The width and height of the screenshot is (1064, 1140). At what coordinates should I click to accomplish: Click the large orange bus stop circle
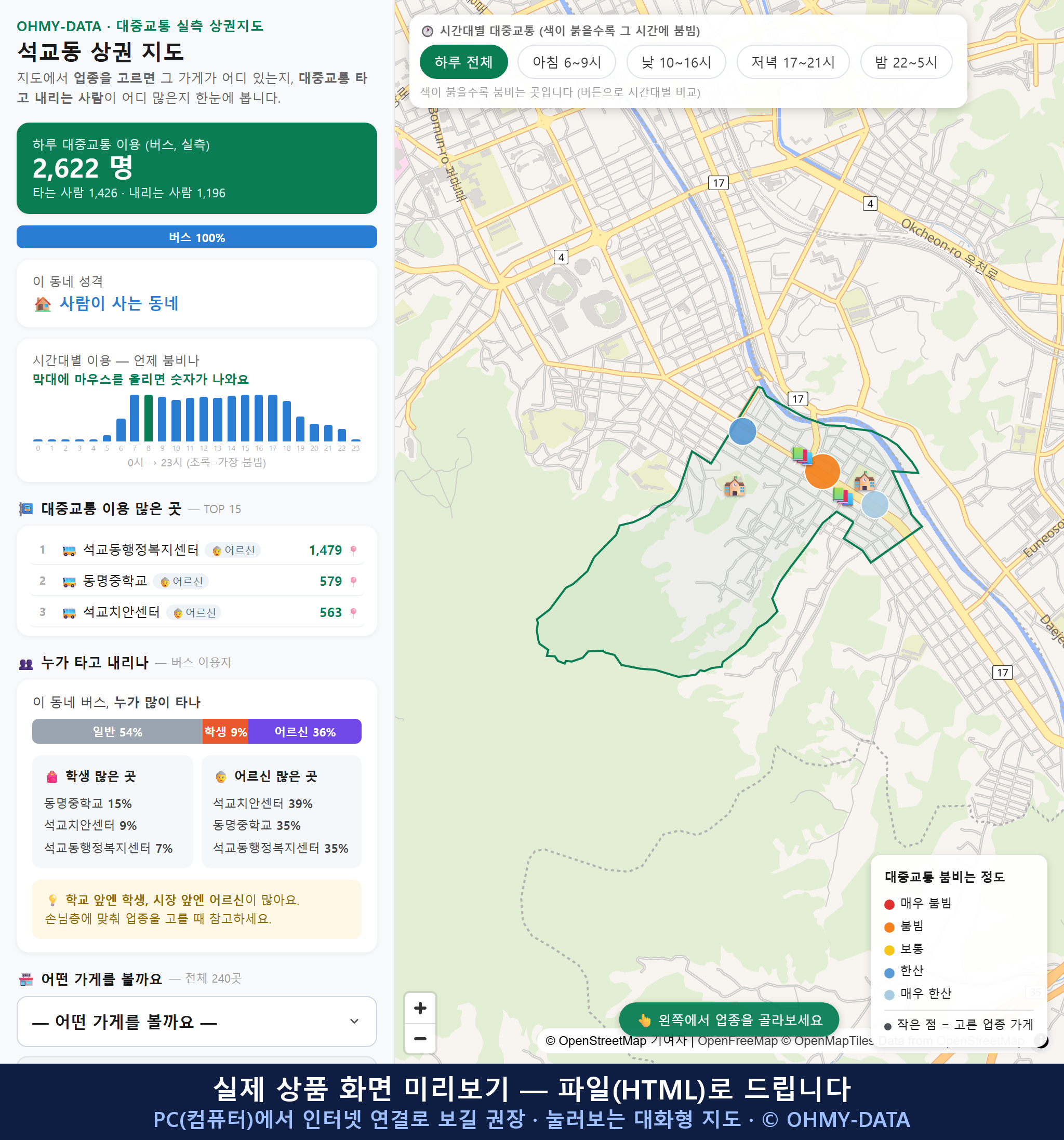coord(822,472)
